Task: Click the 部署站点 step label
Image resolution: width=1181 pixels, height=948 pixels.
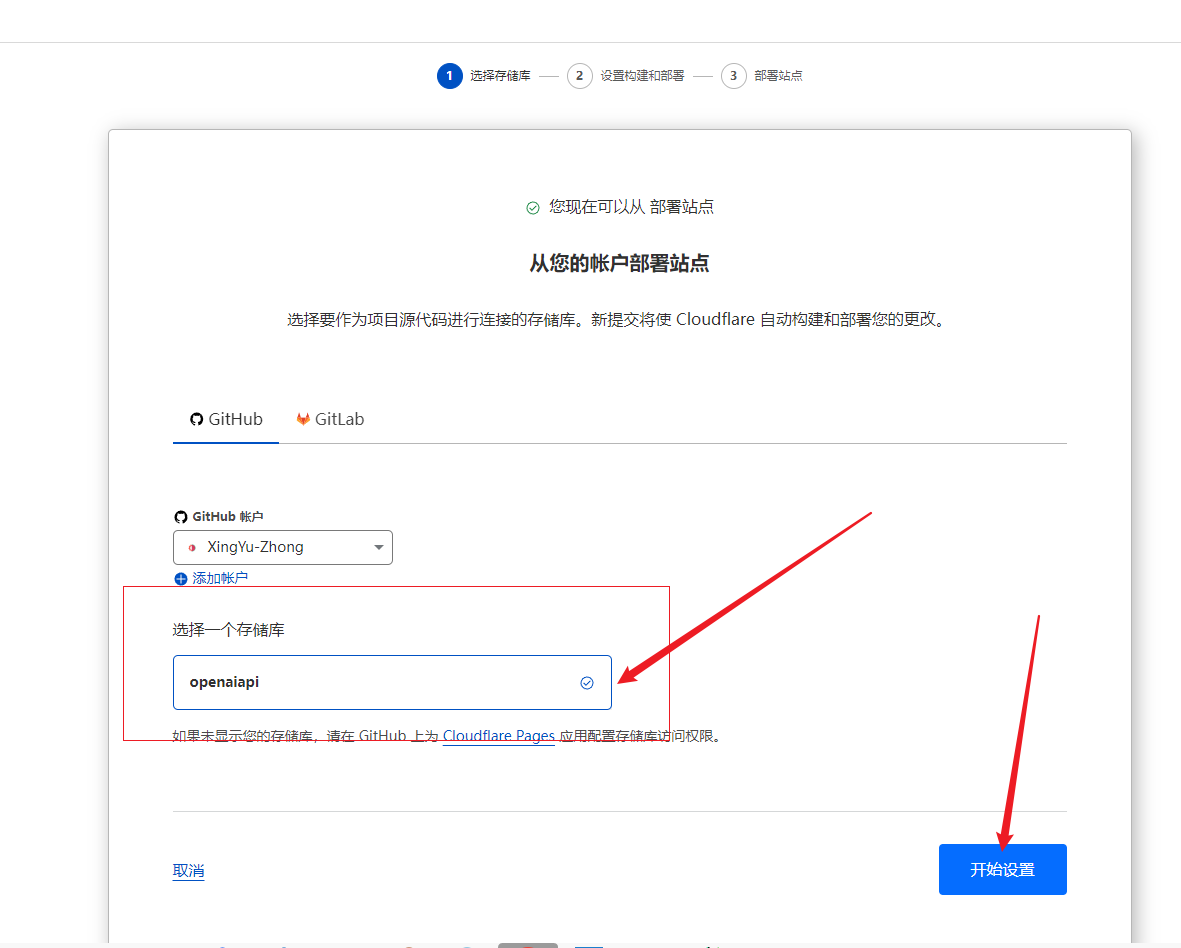Action: (778, 76)
